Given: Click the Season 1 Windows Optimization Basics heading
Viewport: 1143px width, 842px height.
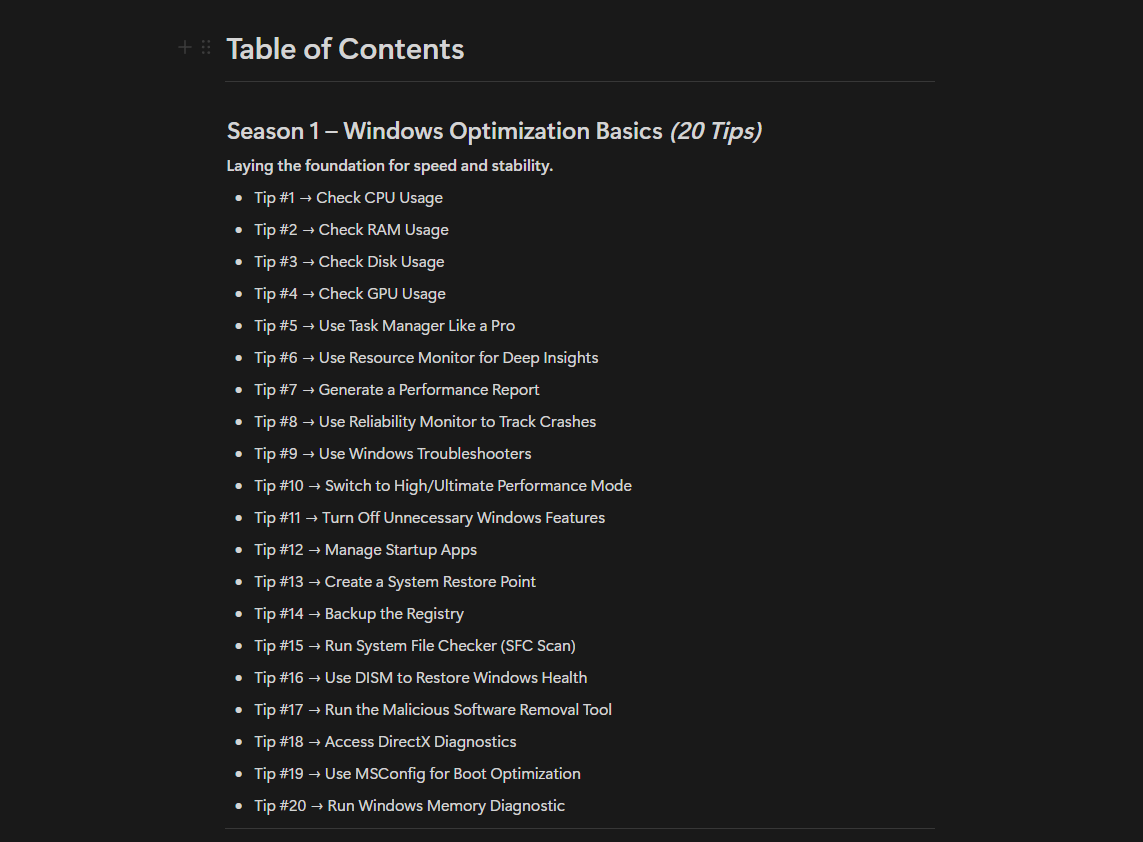Looking at the screenshot, I should (x=494, y=131).
